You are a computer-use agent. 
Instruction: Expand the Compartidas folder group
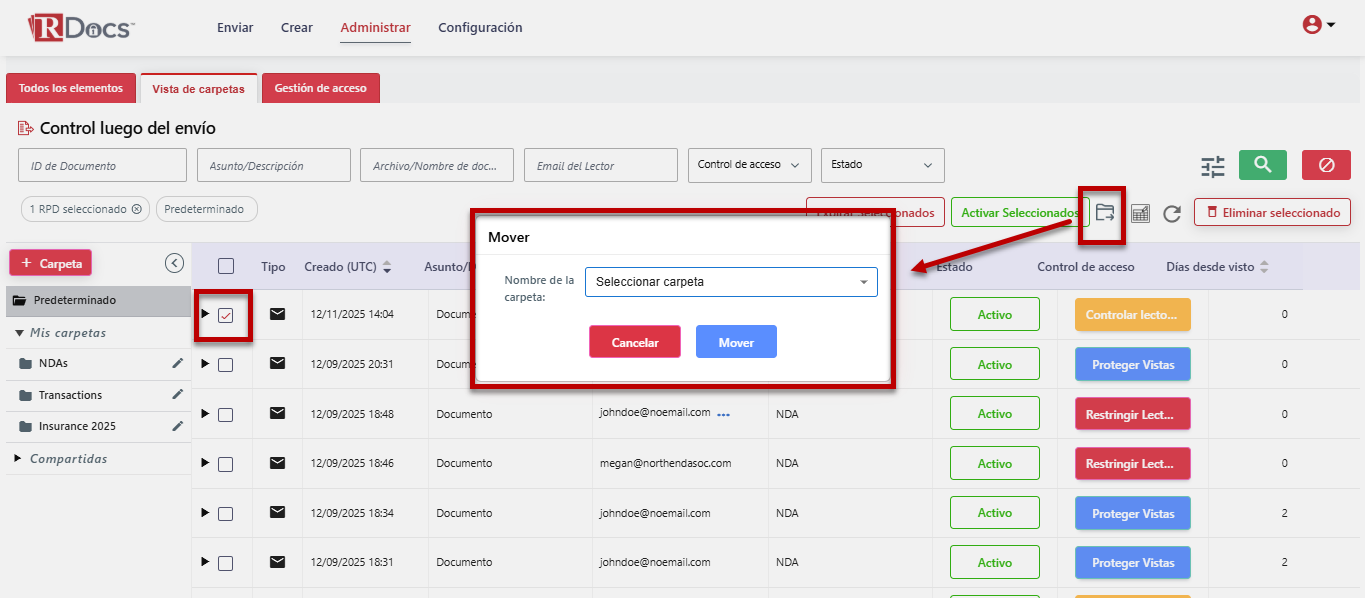[x=18, y=458]
